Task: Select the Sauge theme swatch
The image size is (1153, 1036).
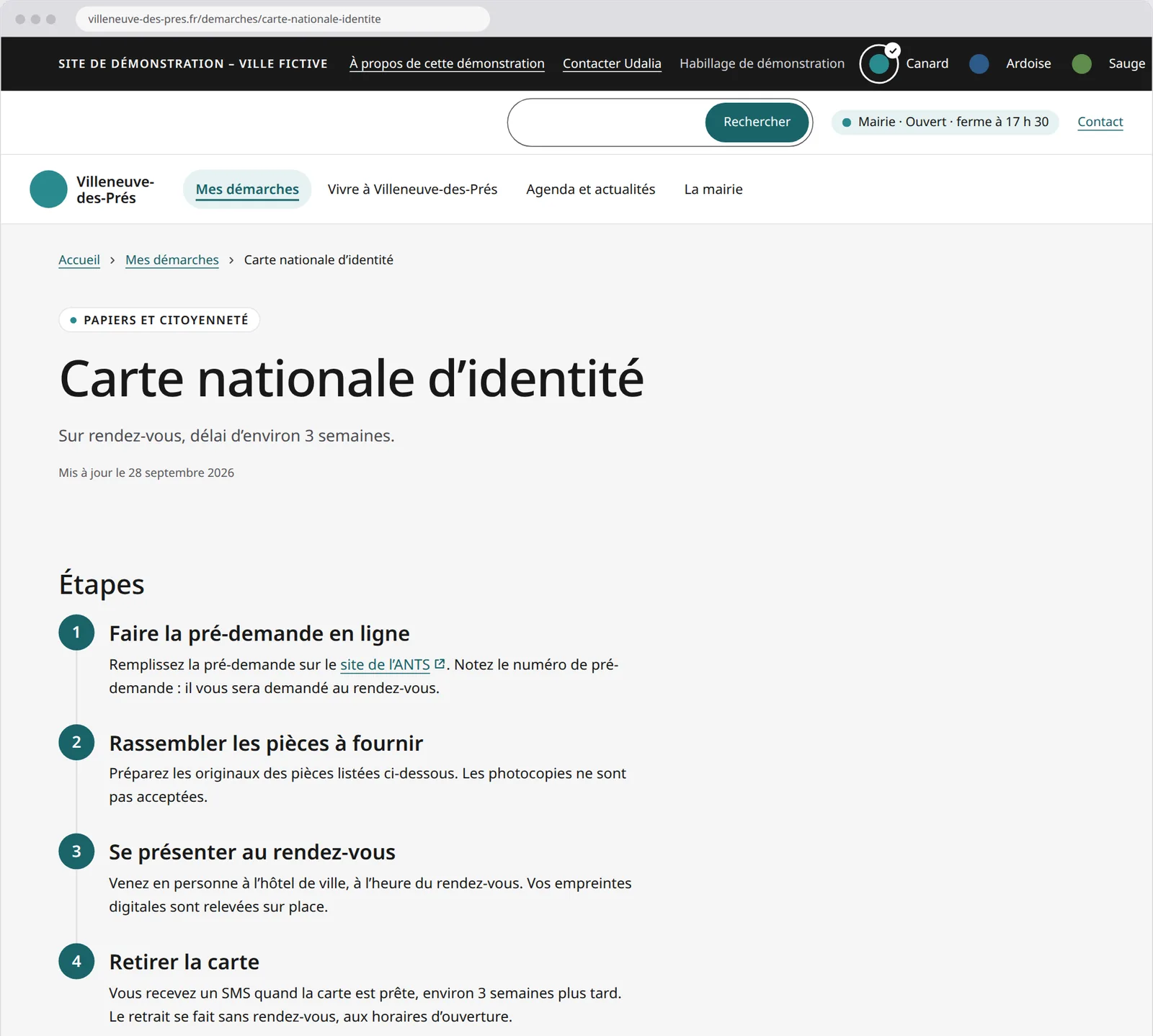Action: pyautogui.click(x=1081, y=64)
